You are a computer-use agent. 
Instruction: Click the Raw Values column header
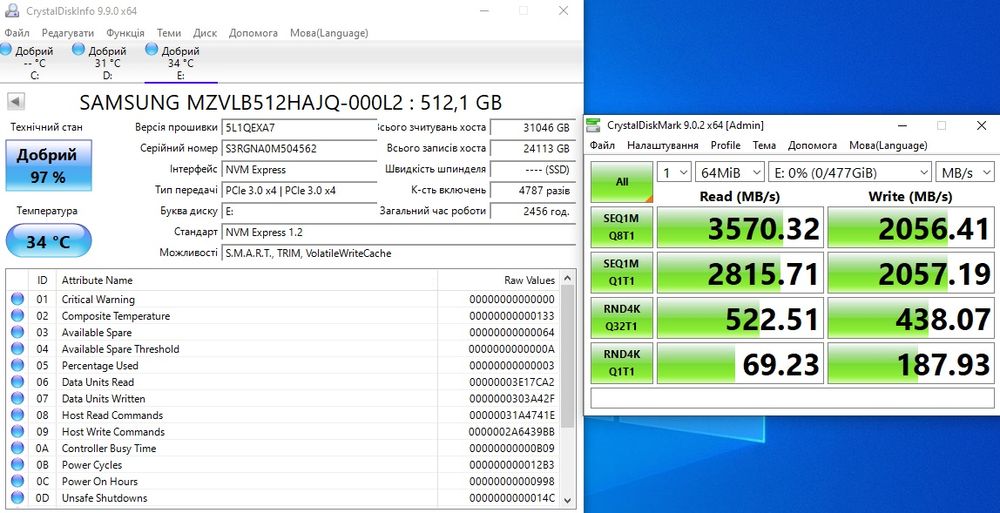(x=499, y=280)
